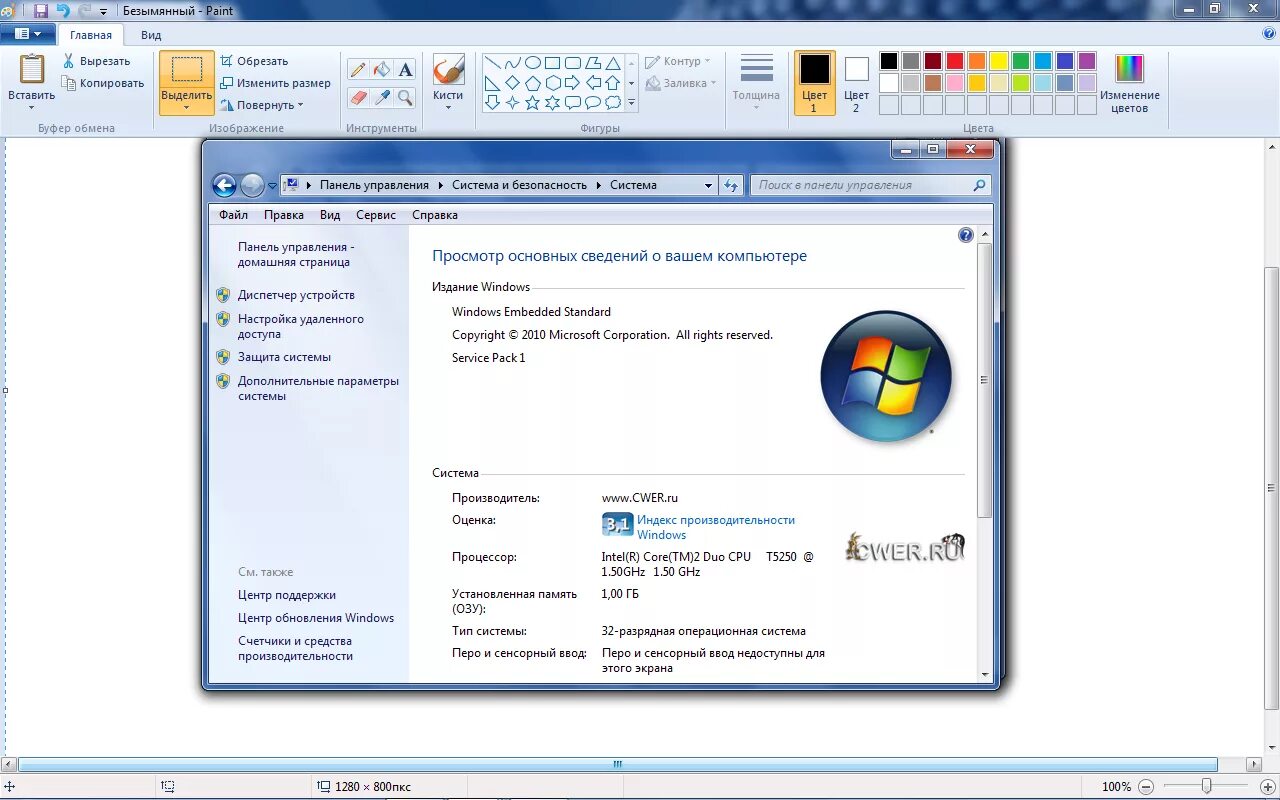
Task: Select the Left arrow shape
Action: coord(593,82)
